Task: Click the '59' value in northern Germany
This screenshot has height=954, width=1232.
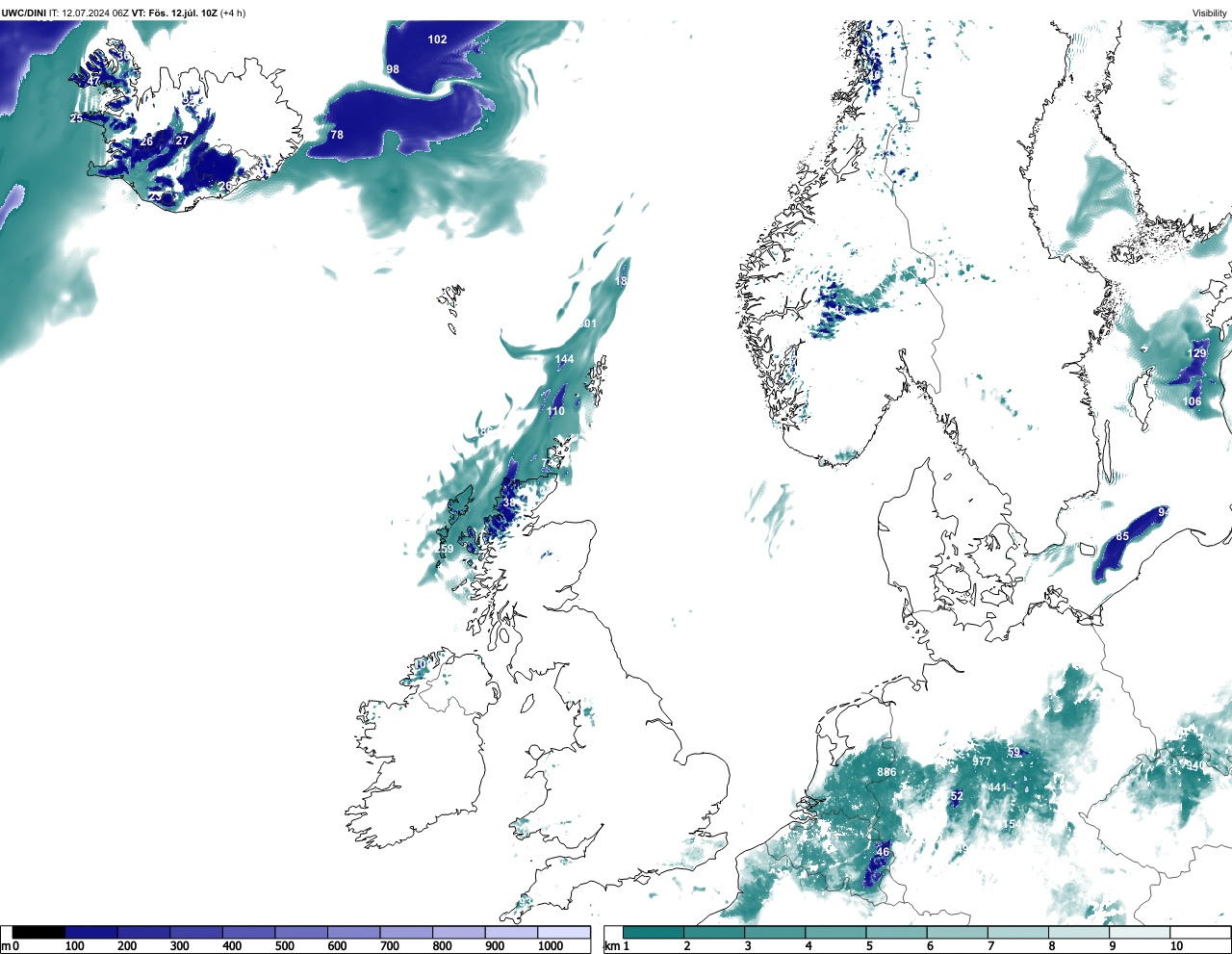Action: pyautogui.click(x=1014, y=753)
